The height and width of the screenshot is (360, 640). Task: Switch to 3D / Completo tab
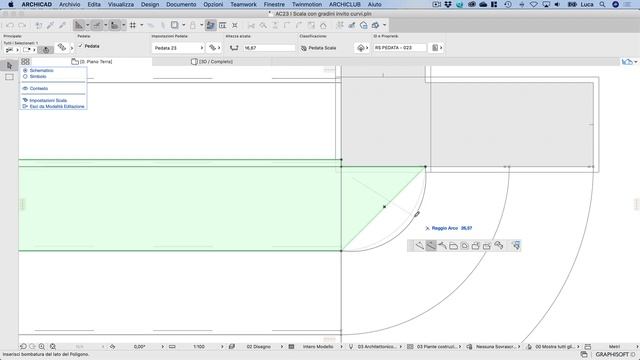click(212, 62)
